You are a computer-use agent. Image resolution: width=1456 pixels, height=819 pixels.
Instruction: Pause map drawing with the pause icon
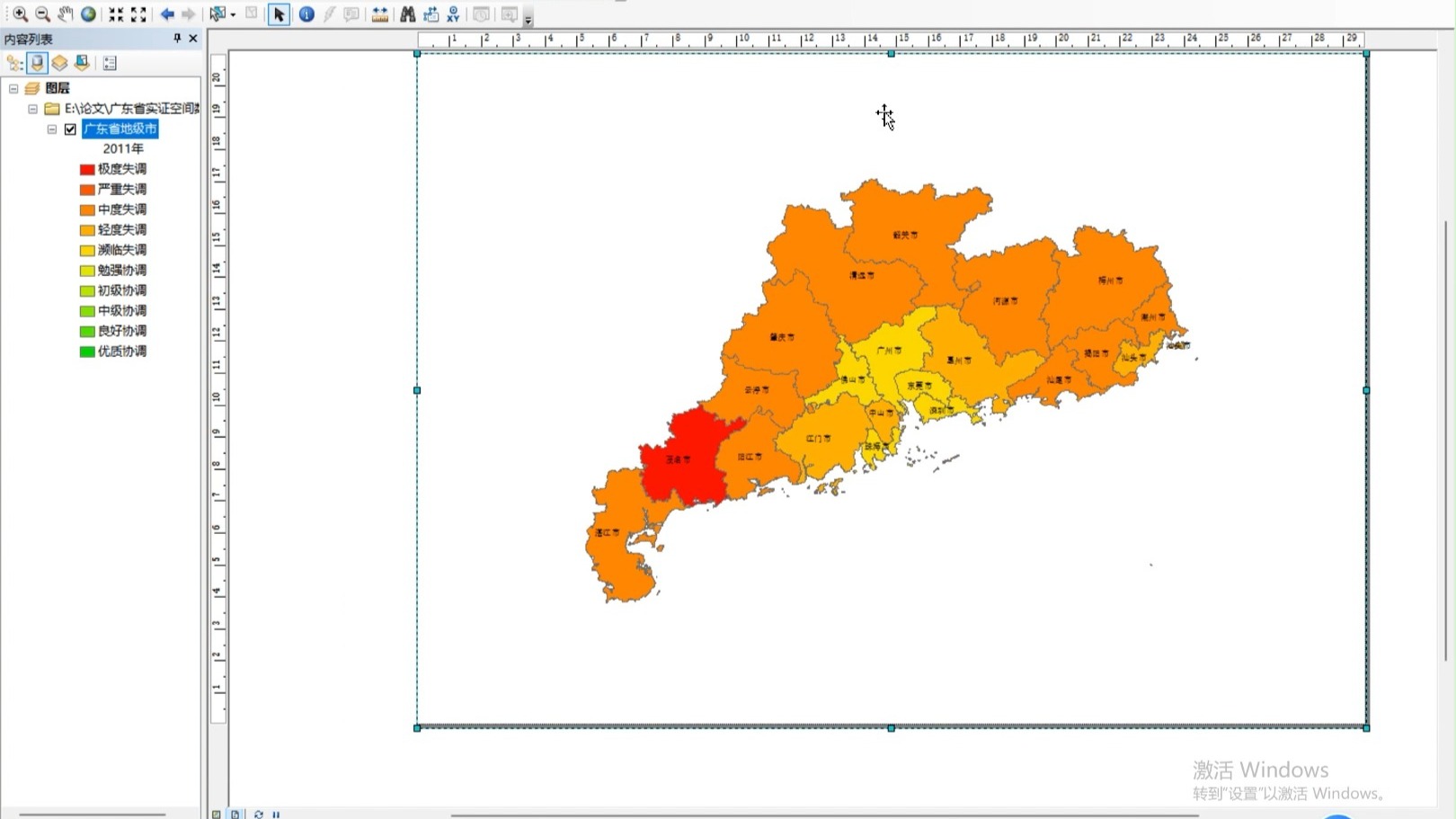[x=275, y=815]
